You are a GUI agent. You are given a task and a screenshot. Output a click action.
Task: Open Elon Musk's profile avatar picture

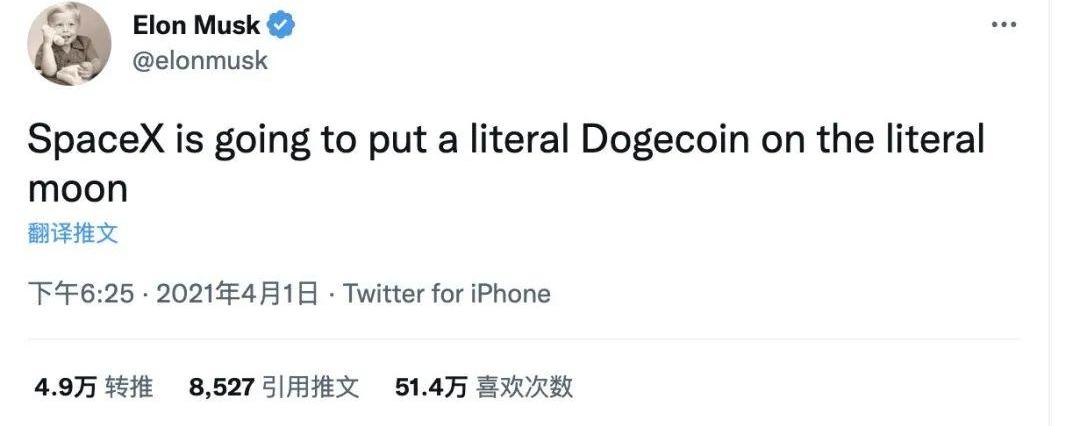[x=69, y=43]
